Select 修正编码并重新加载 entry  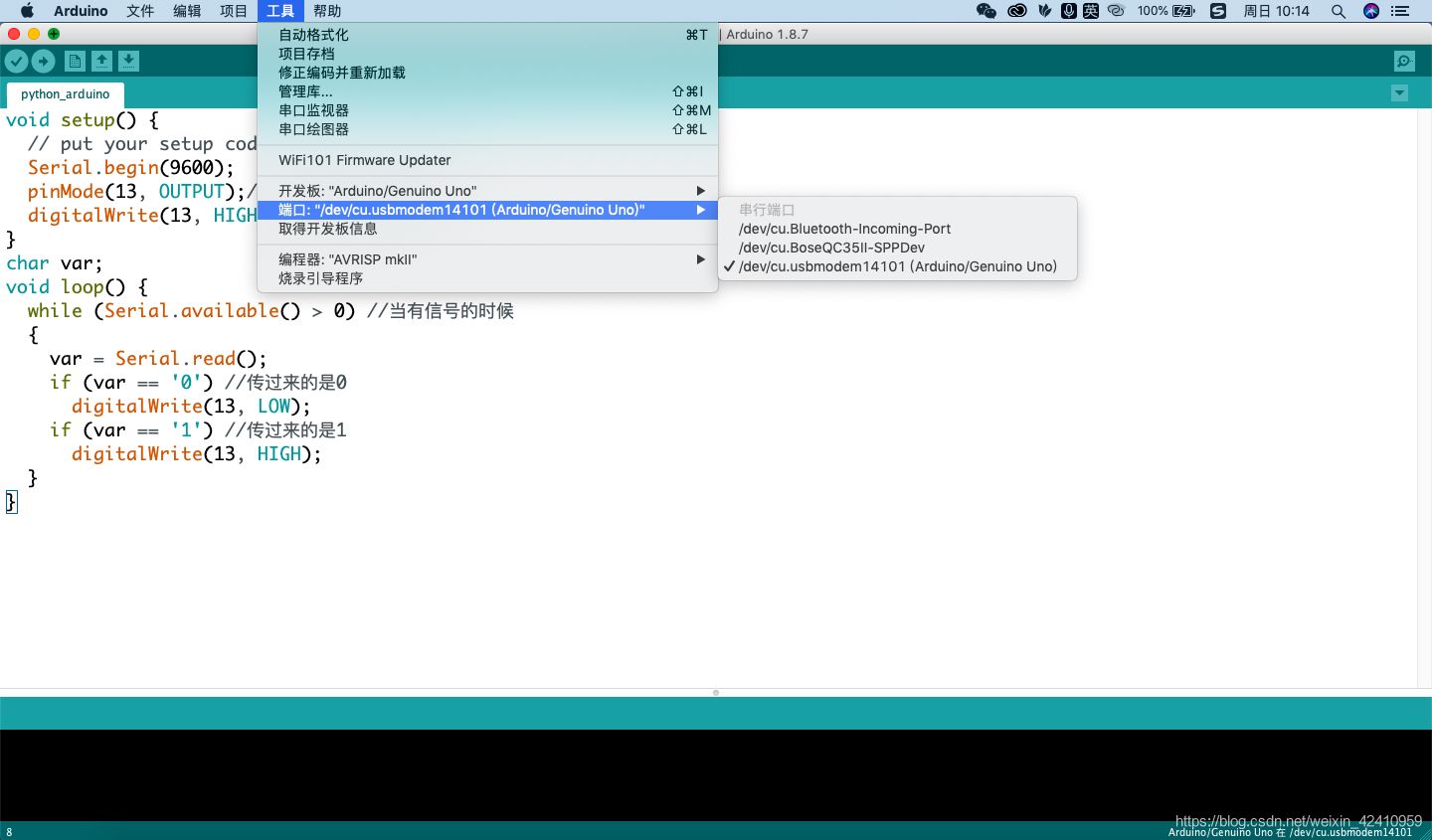pos(487,73)
